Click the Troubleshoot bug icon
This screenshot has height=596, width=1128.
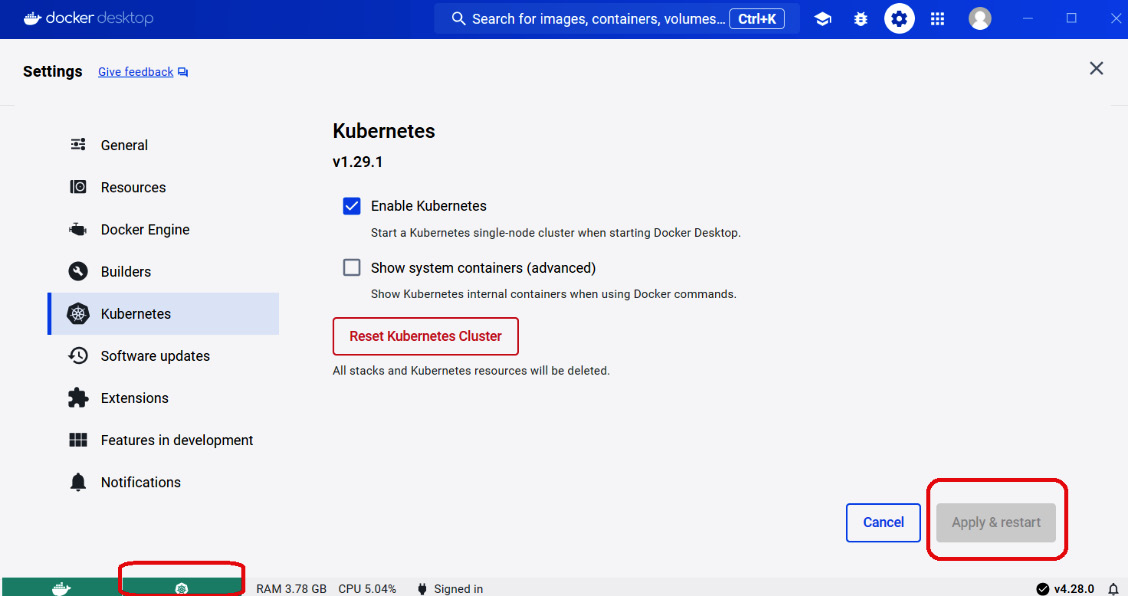(x=860, y=19)
